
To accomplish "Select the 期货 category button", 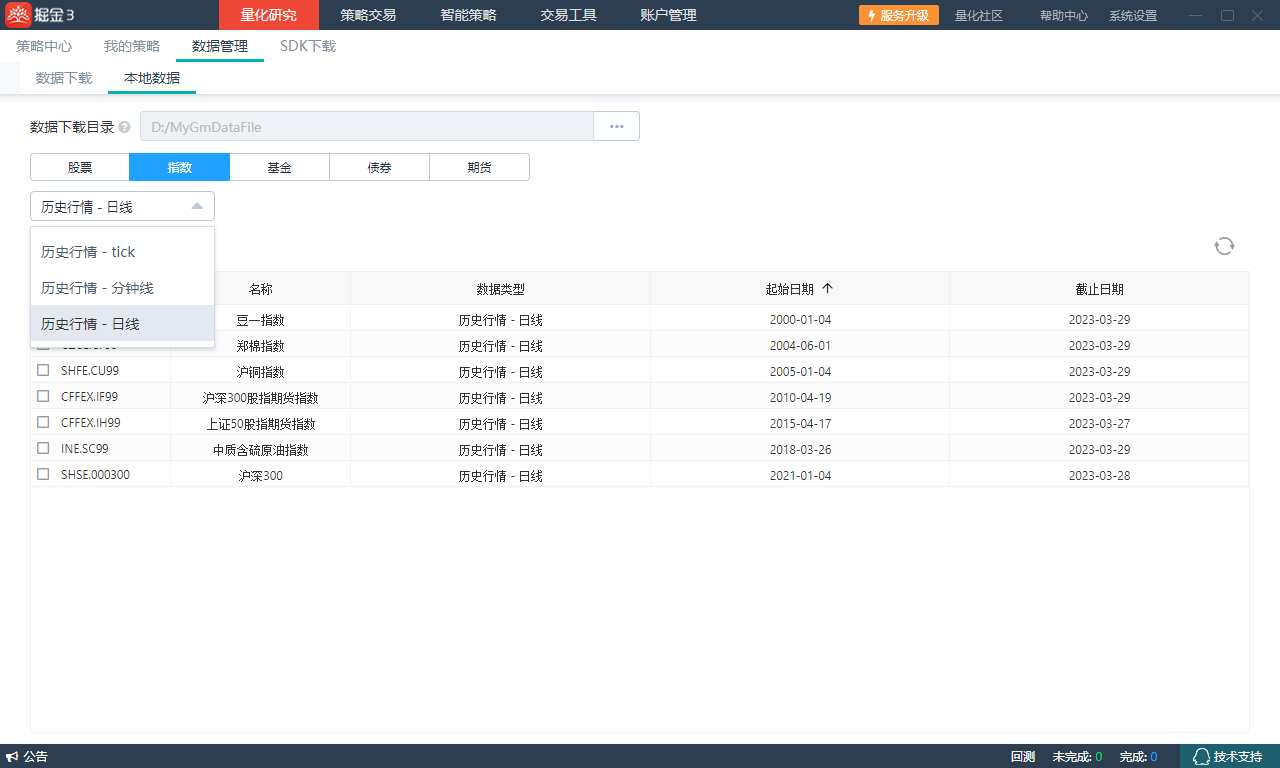I will [479, 167].
